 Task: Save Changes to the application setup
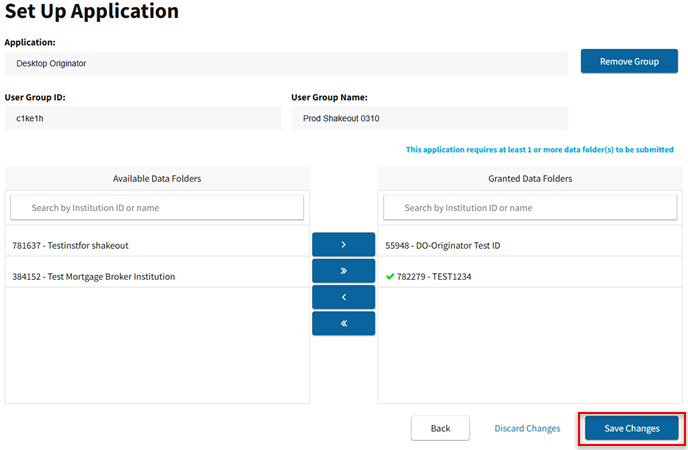coord(632,428)
